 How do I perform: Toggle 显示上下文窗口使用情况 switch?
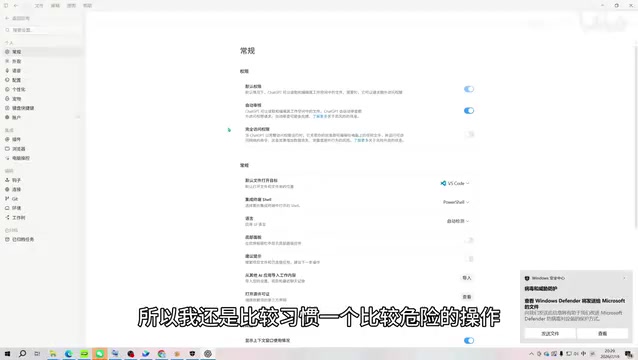(x=469, y=340)
